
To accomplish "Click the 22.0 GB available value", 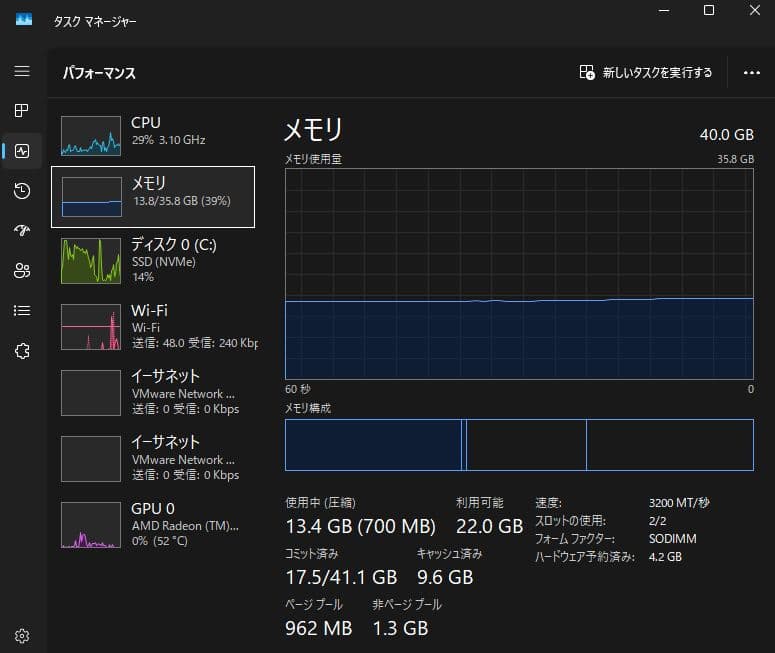I will coord(489,526).
